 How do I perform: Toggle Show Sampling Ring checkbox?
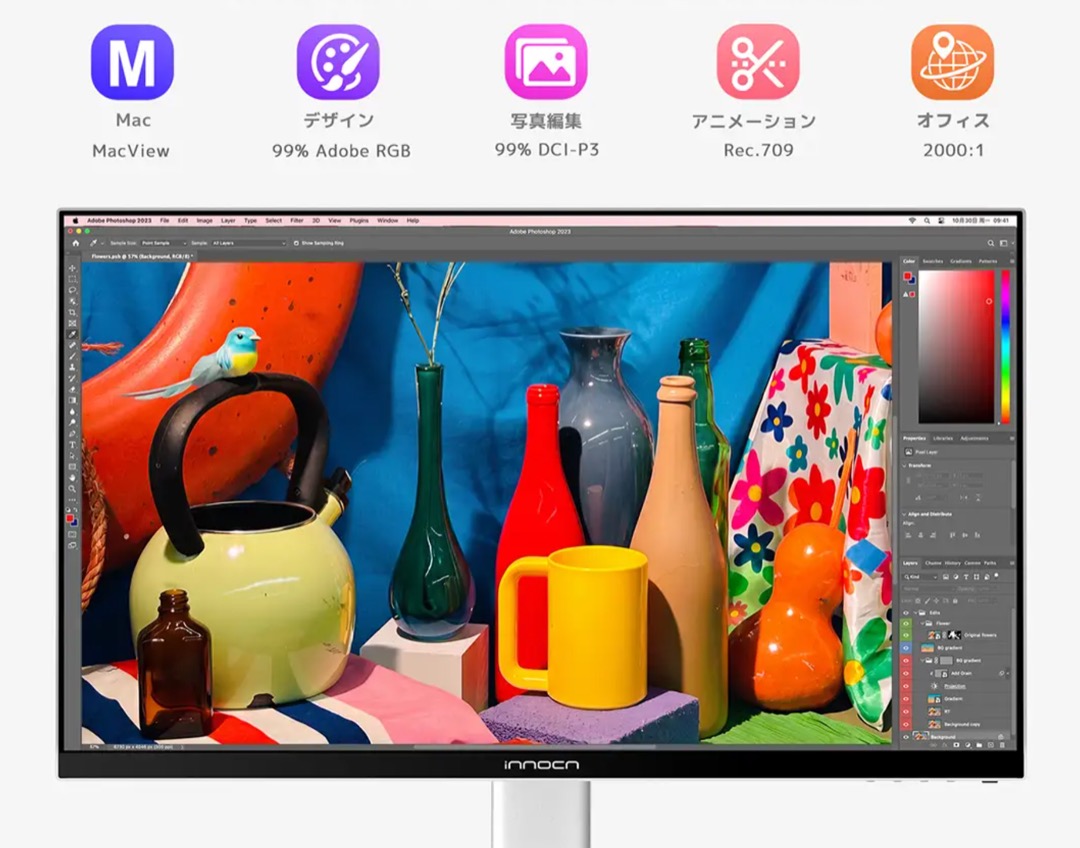pos(296,243)
